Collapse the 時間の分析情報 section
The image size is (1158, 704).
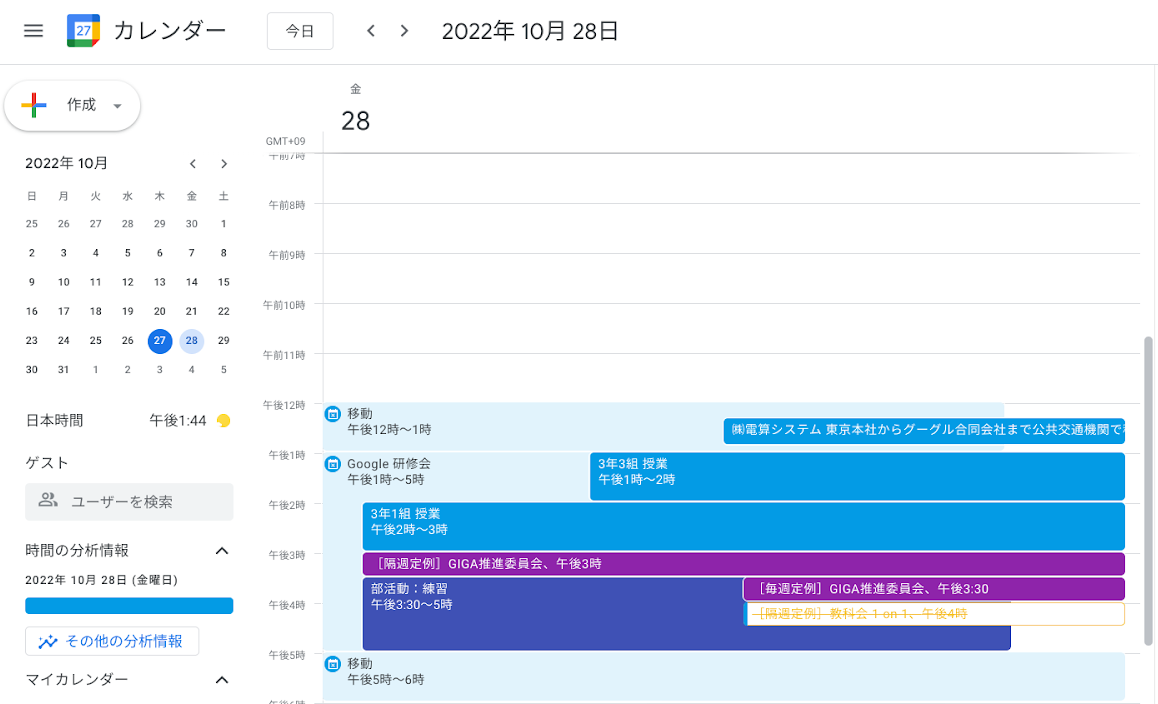tap(222, 551)
